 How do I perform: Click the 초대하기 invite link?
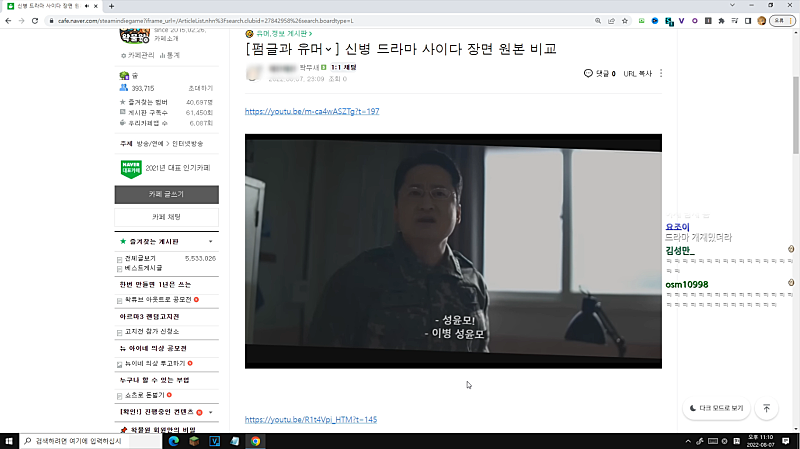(201, 88)
